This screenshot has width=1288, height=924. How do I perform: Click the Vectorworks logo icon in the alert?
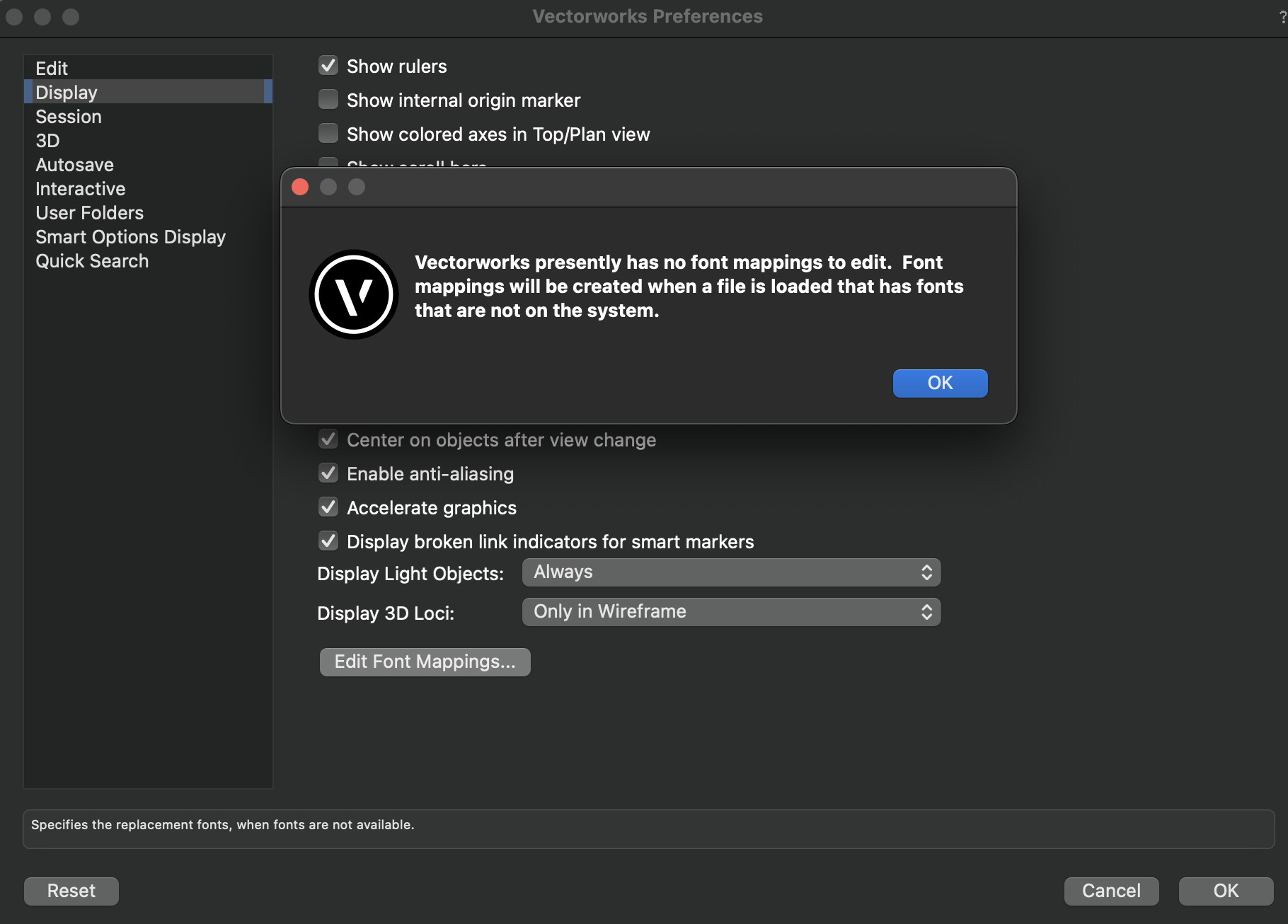coord(354,294)
